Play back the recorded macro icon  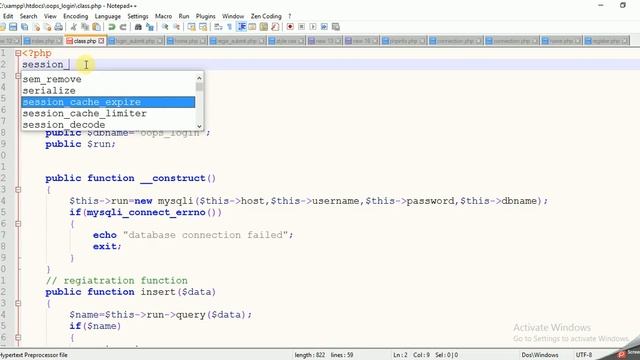313,27
